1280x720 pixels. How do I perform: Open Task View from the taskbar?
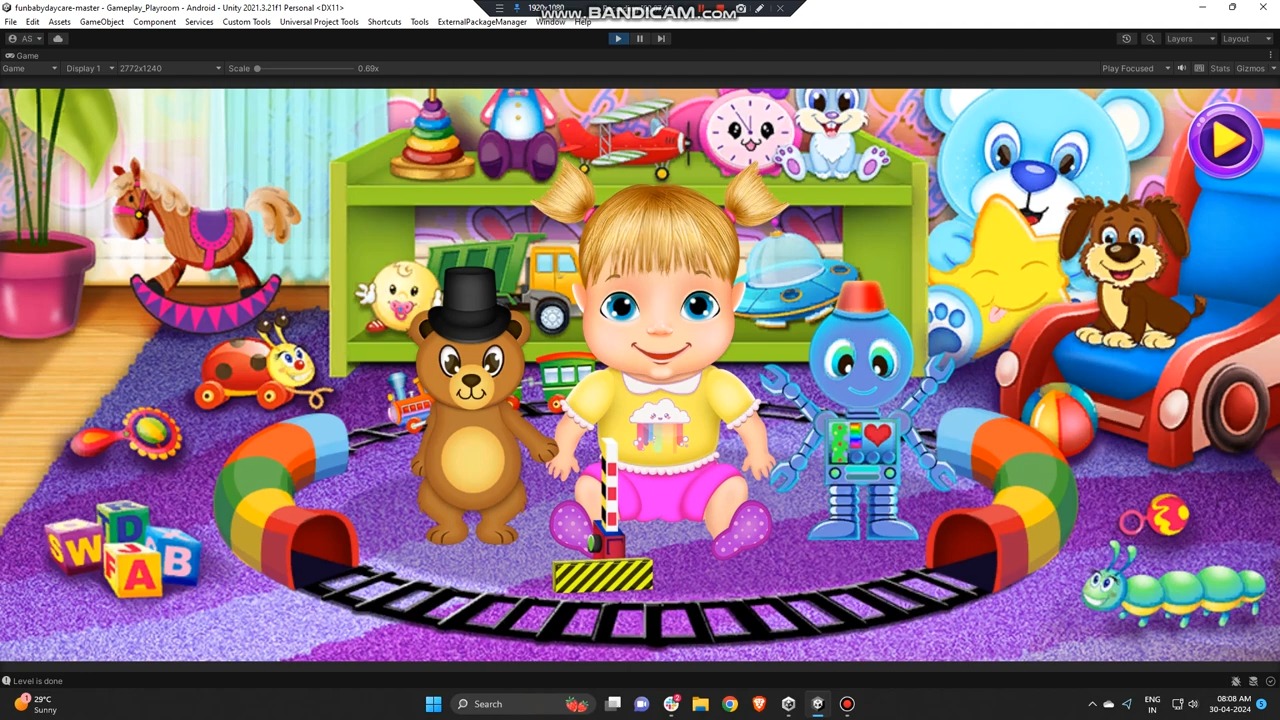(x=613, y=704)
